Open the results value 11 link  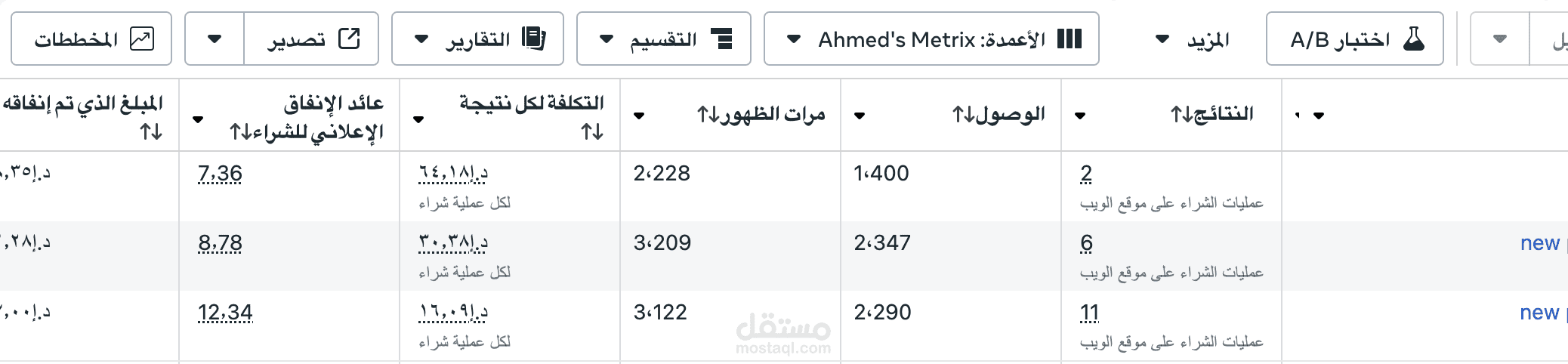1089,313
